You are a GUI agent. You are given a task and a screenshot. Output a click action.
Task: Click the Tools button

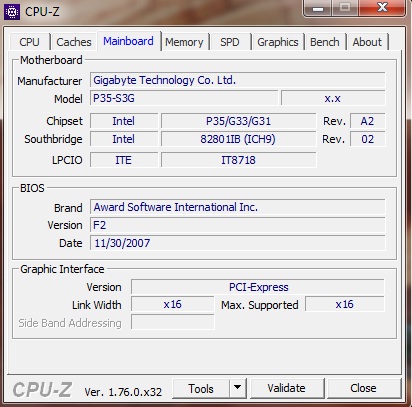pos(201,388)
